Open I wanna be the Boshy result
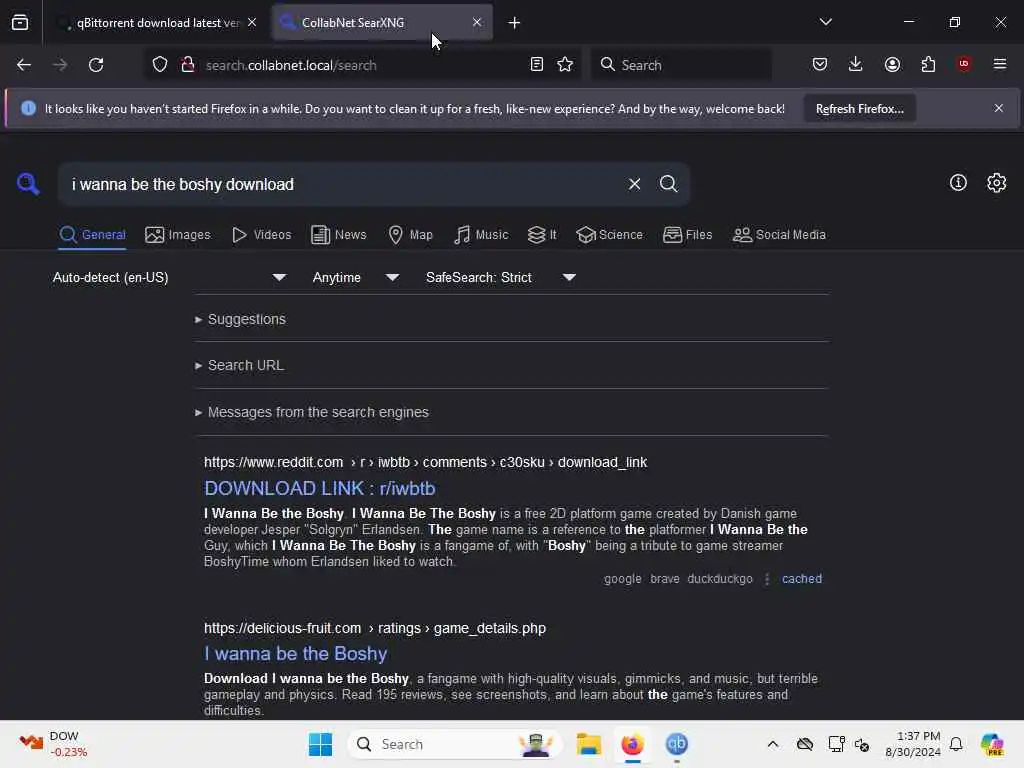The height and width of the screenshot is (768, 1024). click(295, 654)
